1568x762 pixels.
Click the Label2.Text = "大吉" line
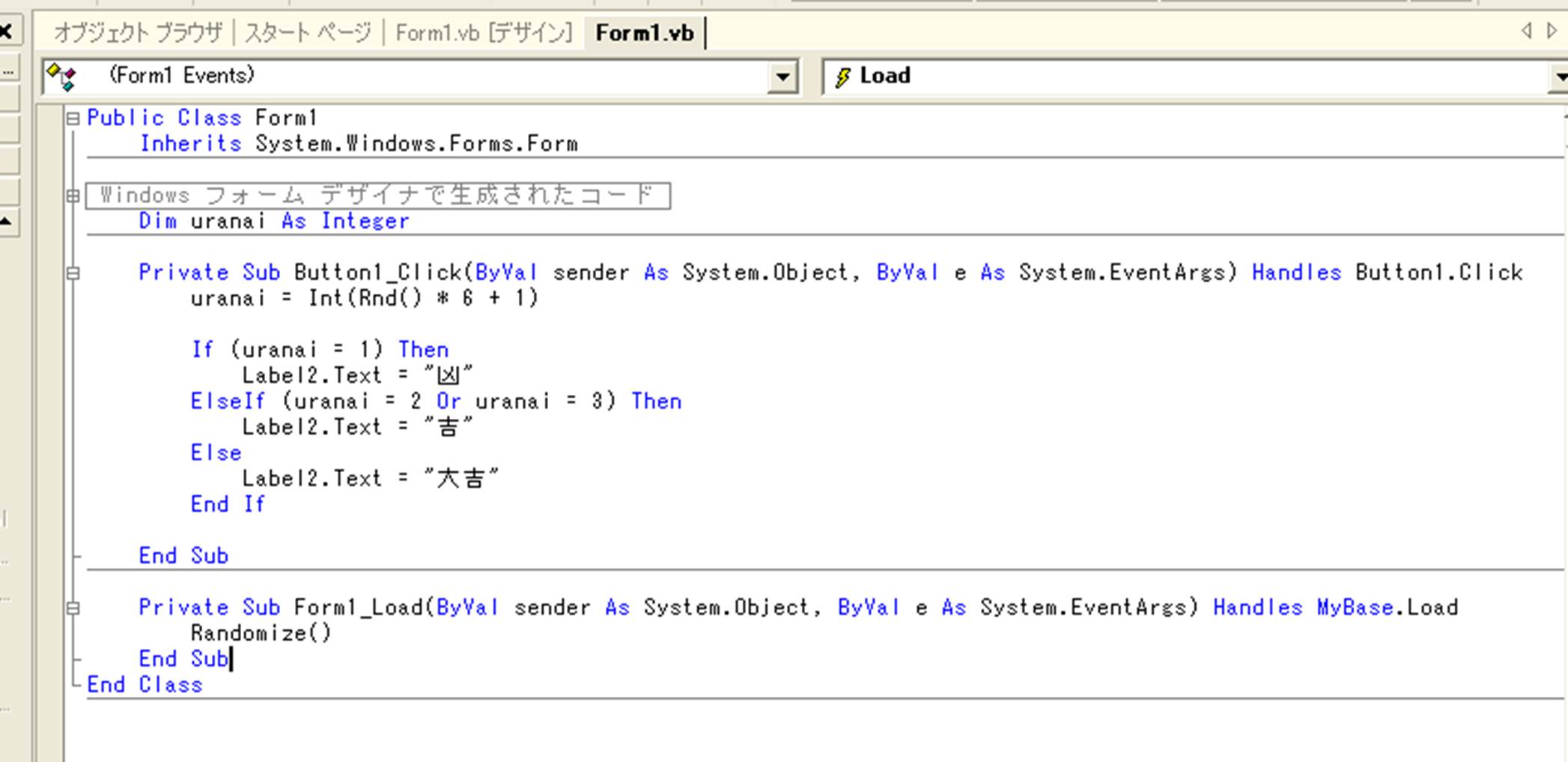click(370, 479)
